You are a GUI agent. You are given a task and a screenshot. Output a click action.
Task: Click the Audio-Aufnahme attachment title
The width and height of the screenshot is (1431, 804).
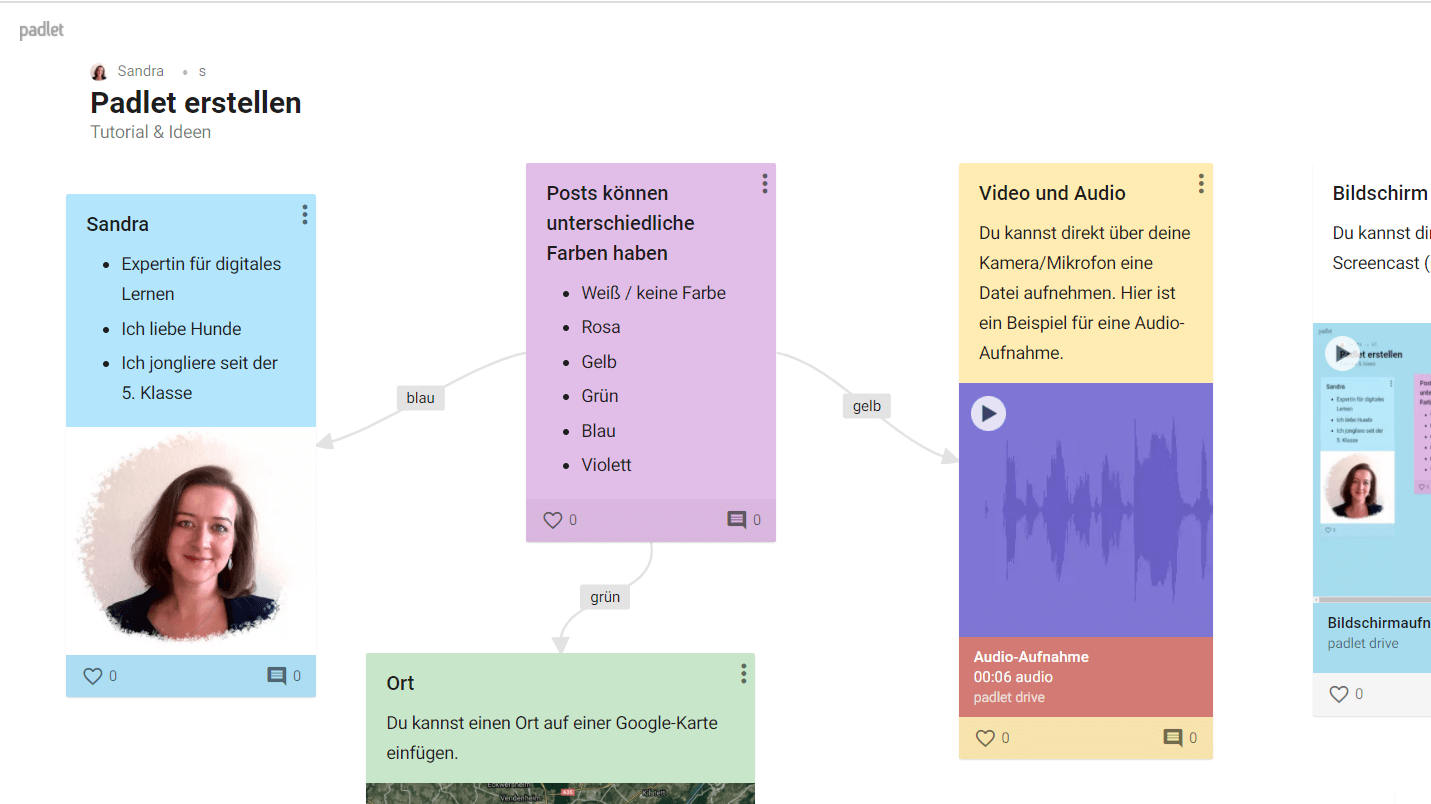click(1031, 657)
